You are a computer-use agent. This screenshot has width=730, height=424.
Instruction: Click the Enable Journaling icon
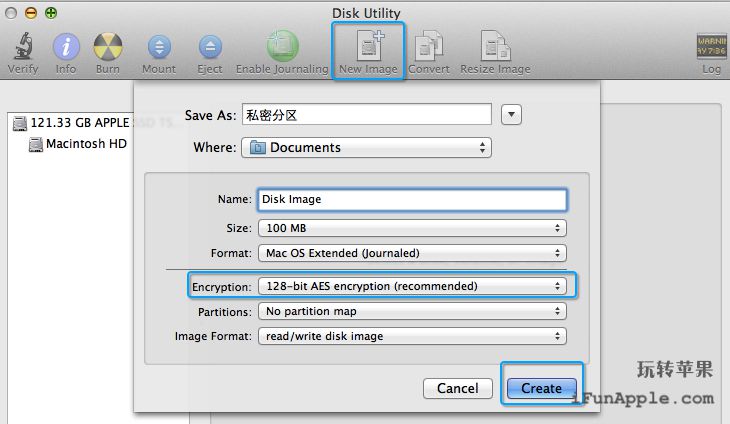pyautogui.click(x=282, y=47)
